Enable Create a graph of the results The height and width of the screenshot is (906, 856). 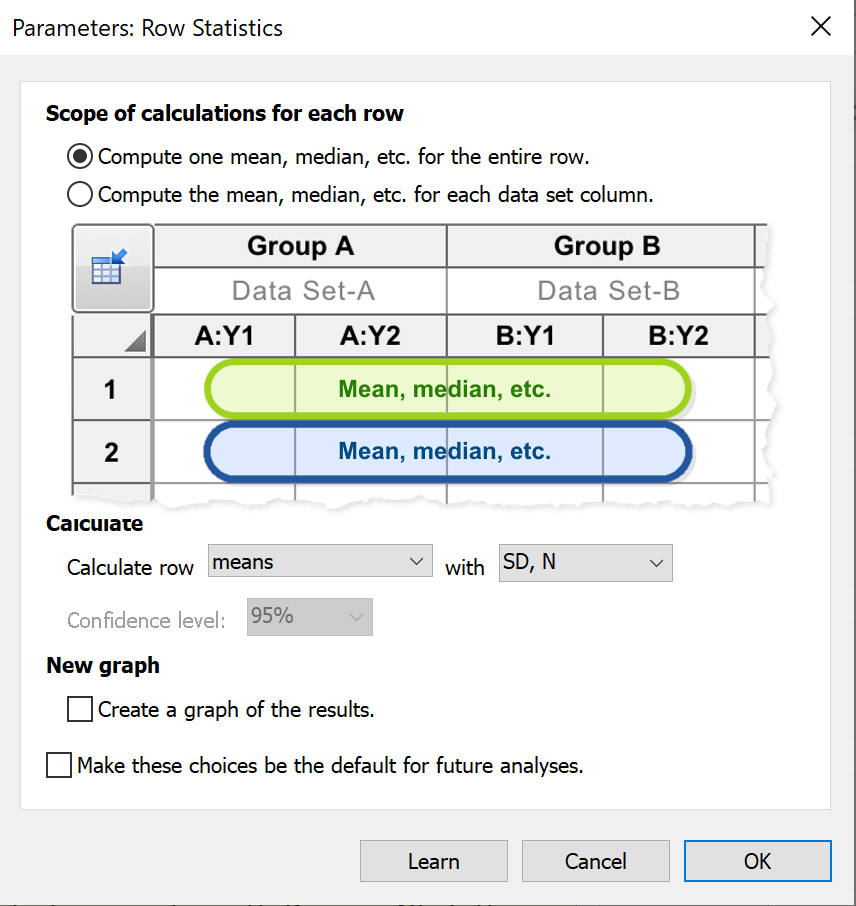[x=80, y=710]
